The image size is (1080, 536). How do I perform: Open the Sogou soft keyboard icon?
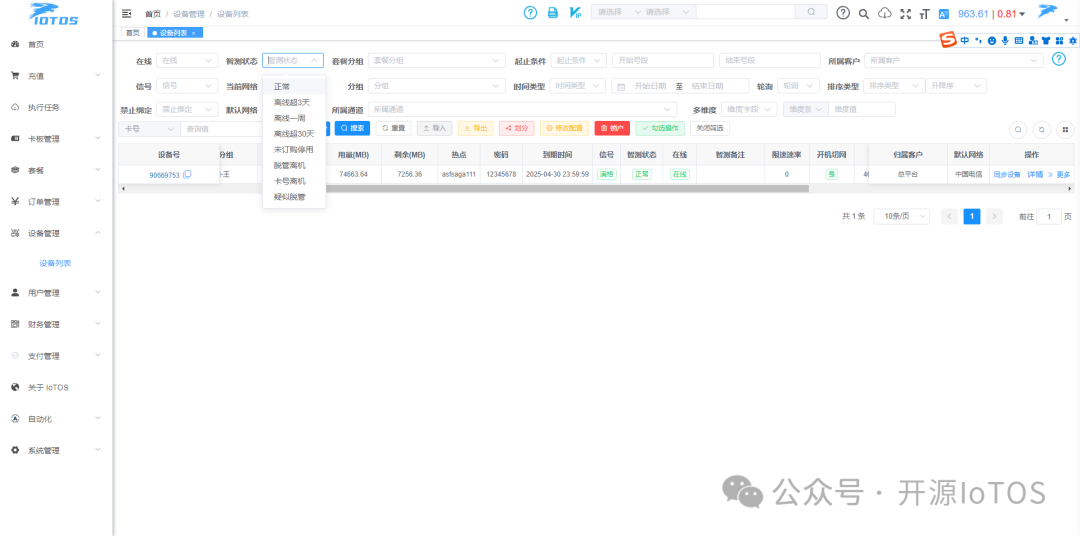[1019, 41]
